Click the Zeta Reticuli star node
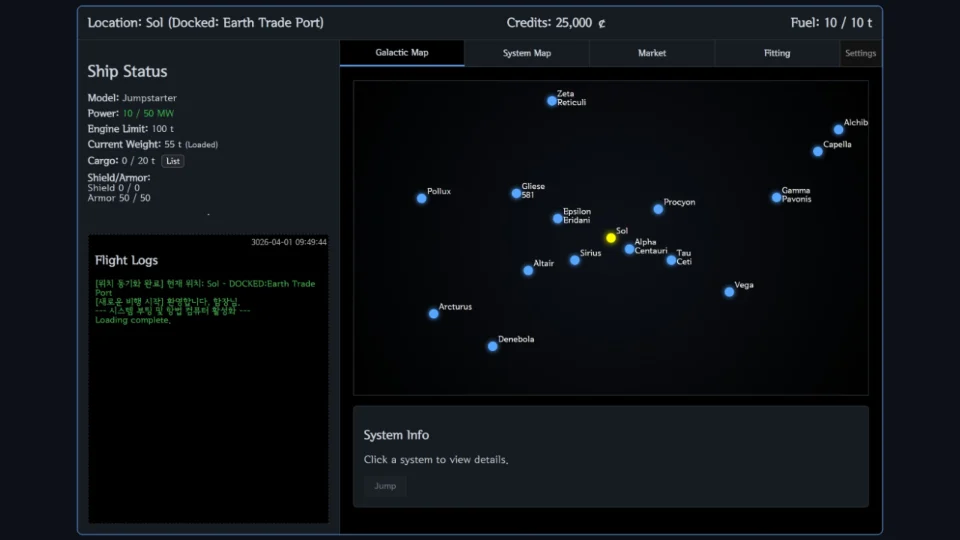The width and height of the screenshot is (960, 540). [x=552, y=101]
